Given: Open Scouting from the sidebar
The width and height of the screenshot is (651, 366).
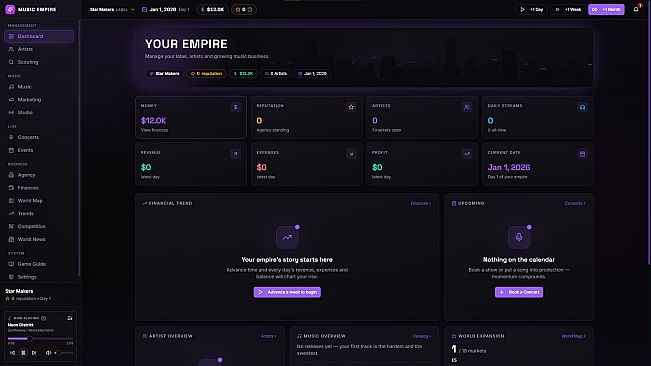Looking at the screenshot, I should click(39, 62).
